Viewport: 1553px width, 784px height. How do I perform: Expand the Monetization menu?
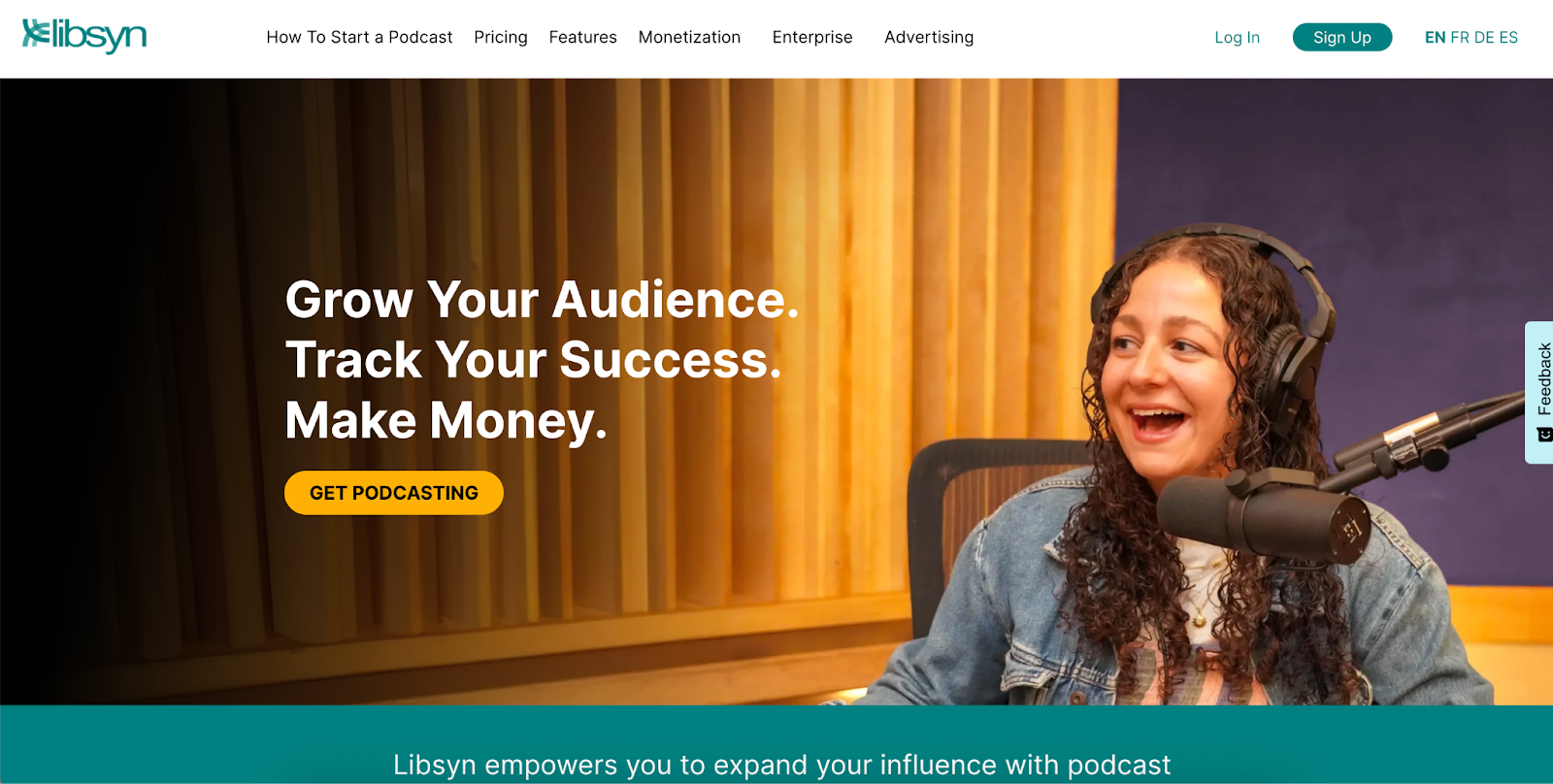[x=689, y=37]
